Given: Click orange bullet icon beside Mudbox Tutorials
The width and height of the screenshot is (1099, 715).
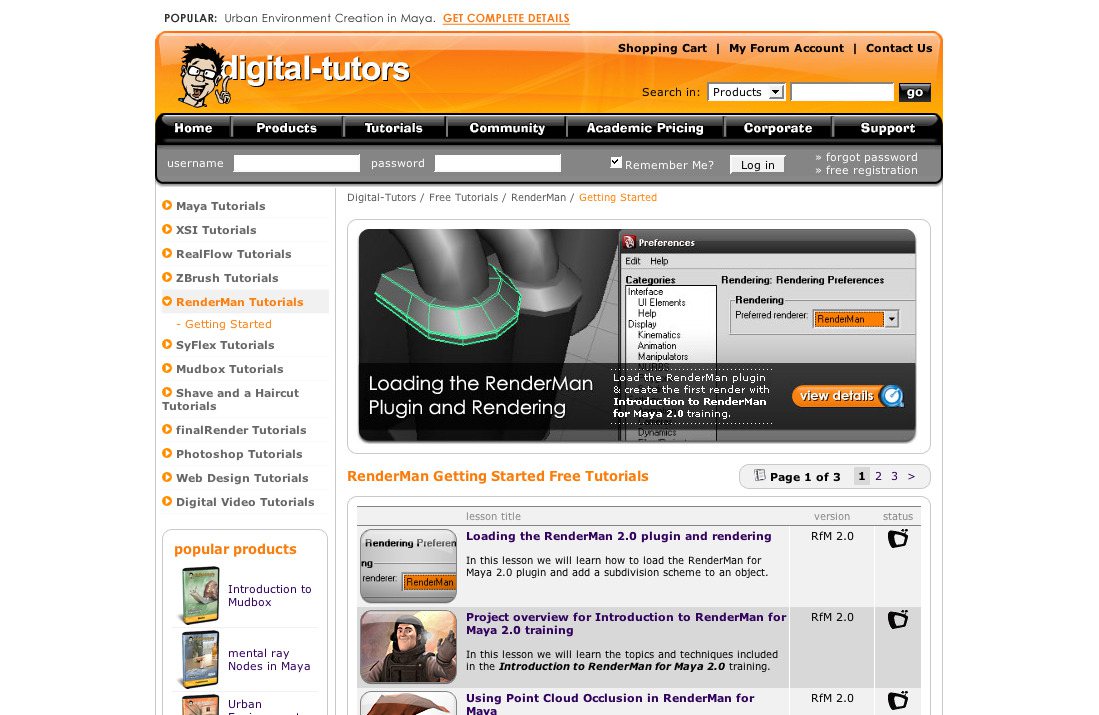Looking at the screenshot, I should 167,368.
